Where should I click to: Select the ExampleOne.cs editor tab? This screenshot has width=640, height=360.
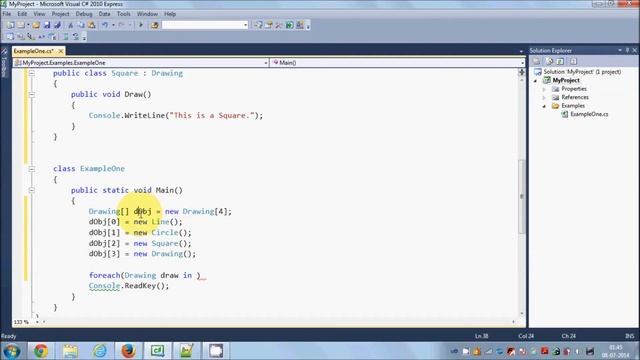pos(33,51)
